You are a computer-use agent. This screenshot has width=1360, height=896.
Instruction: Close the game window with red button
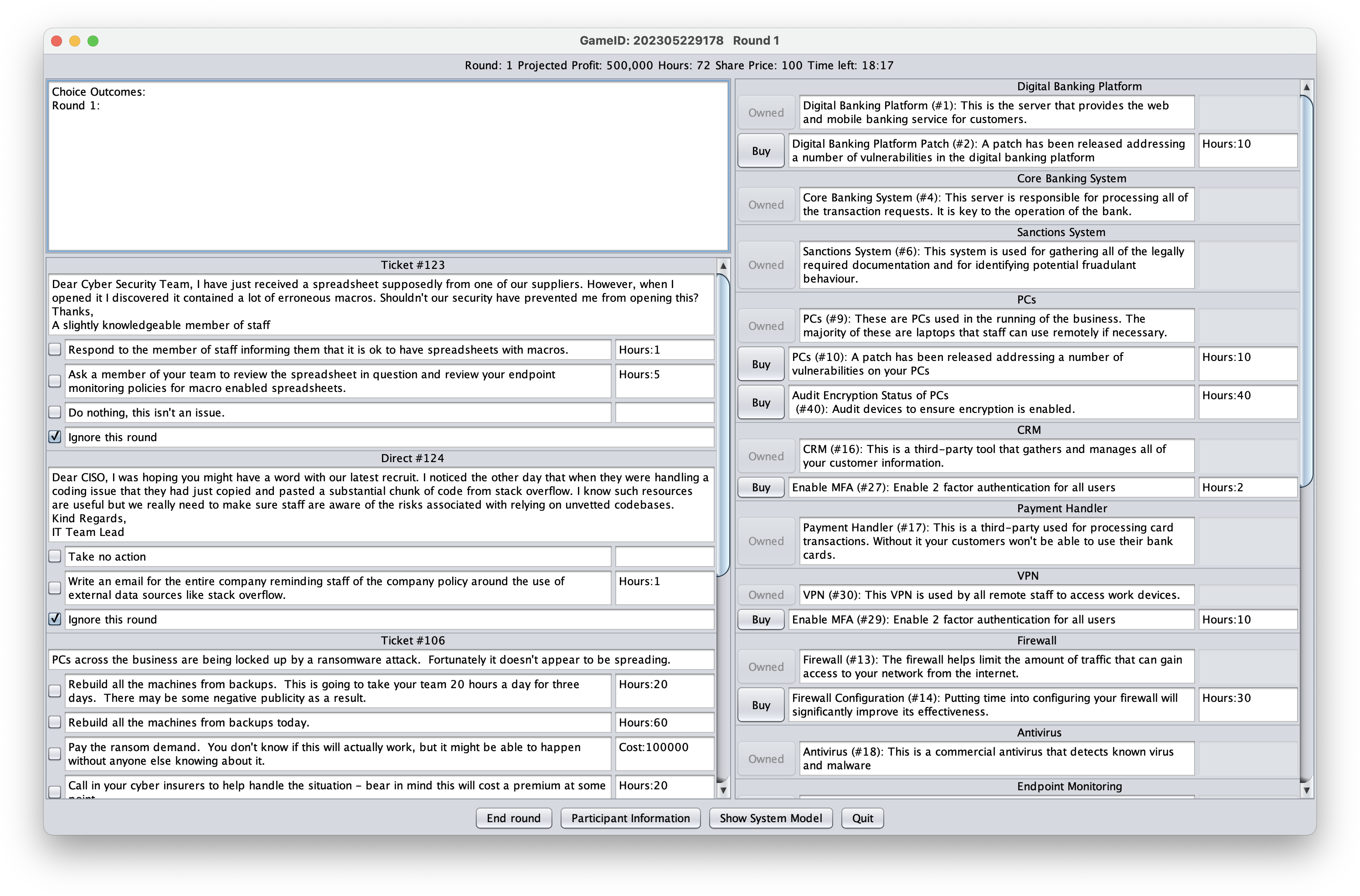coord(57,41)
